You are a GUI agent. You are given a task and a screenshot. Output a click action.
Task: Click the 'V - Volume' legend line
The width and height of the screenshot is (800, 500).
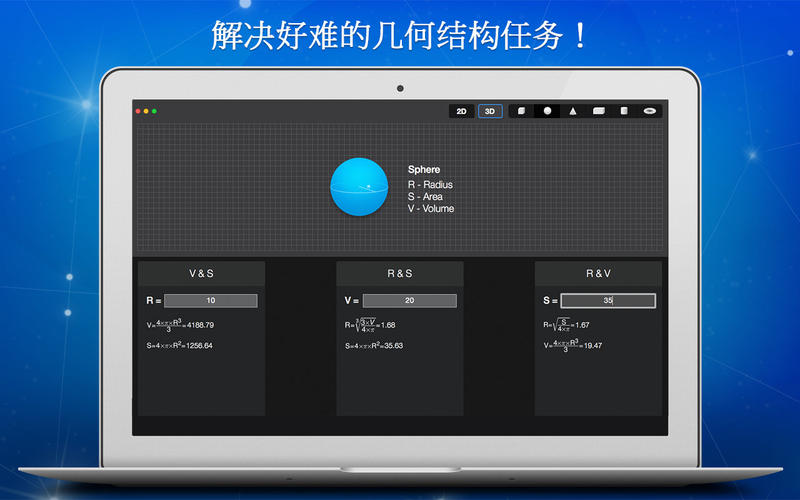click(x=431, y=209)
